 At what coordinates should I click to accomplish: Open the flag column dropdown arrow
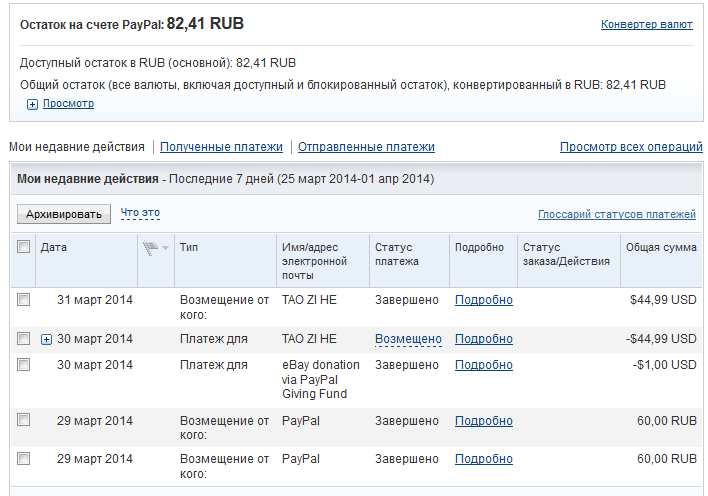(x=166, y=248)
